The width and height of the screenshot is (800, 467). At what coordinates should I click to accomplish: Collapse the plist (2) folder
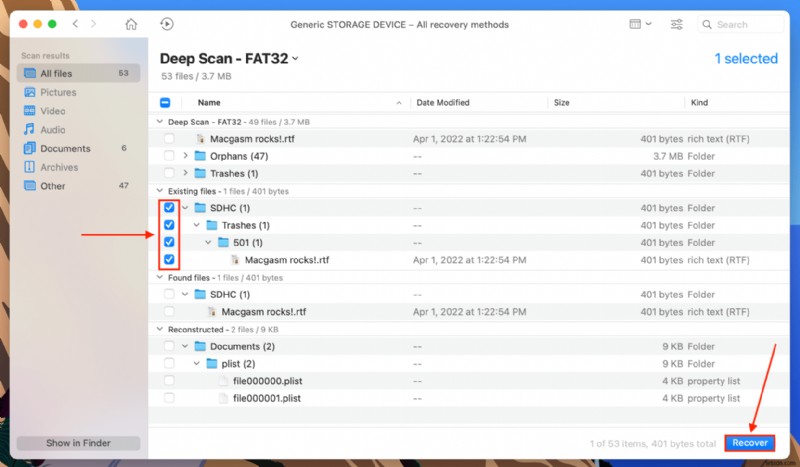coord(196,363)
